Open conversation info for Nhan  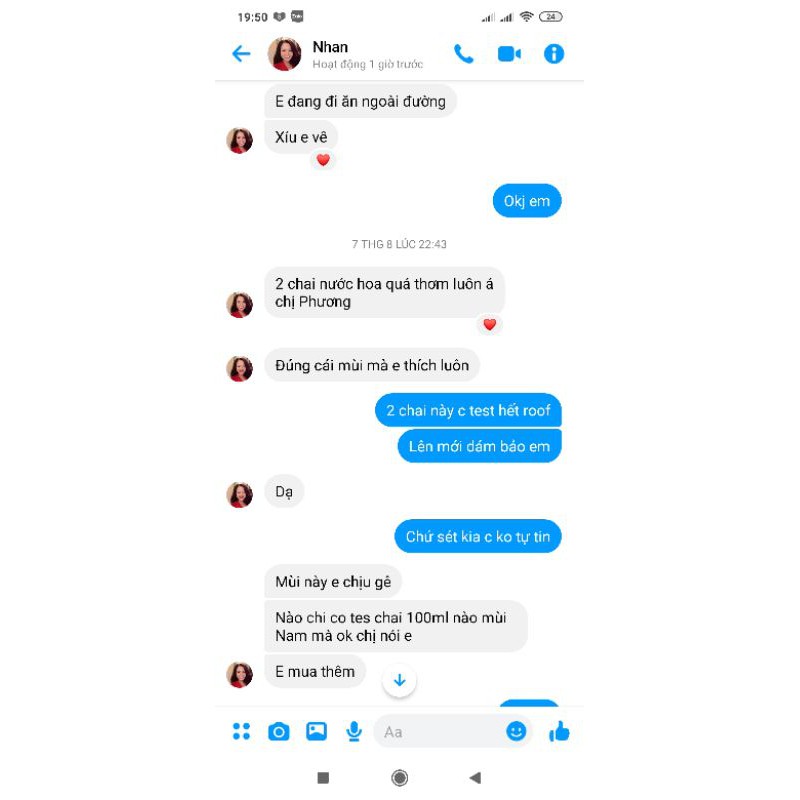point(554,54)
